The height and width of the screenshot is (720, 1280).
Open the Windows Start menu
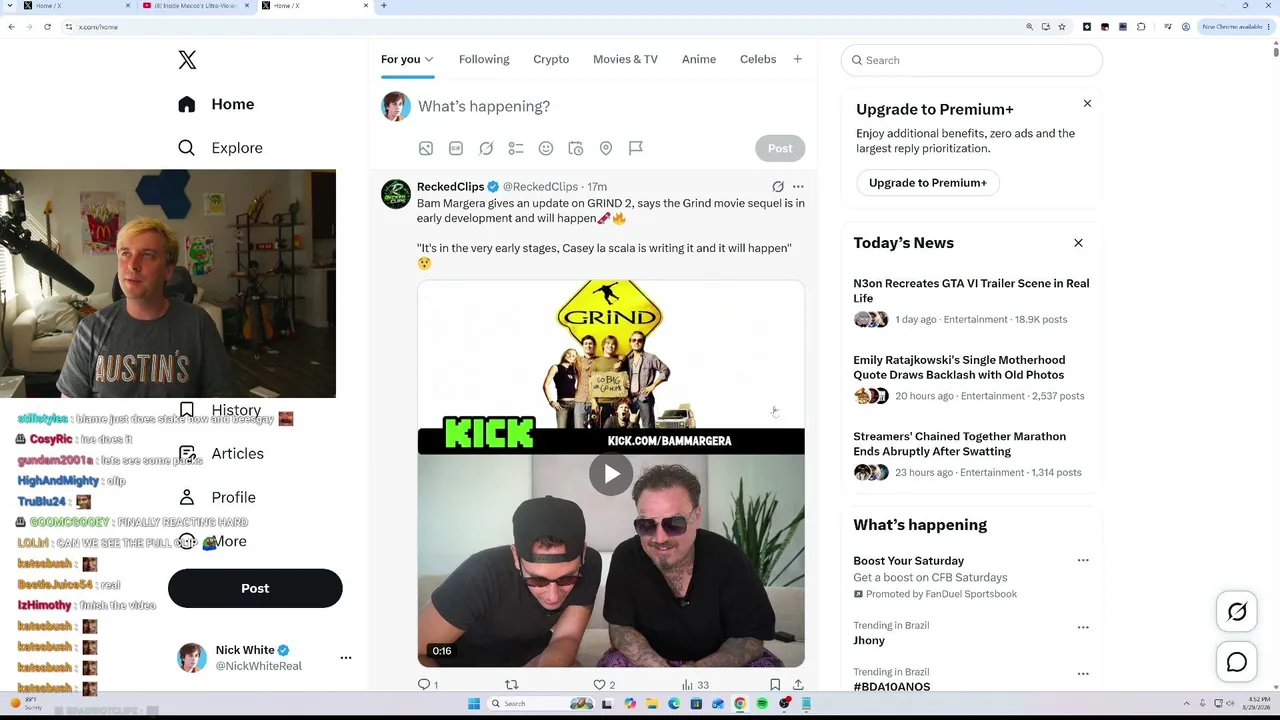(x=474, y=704)
